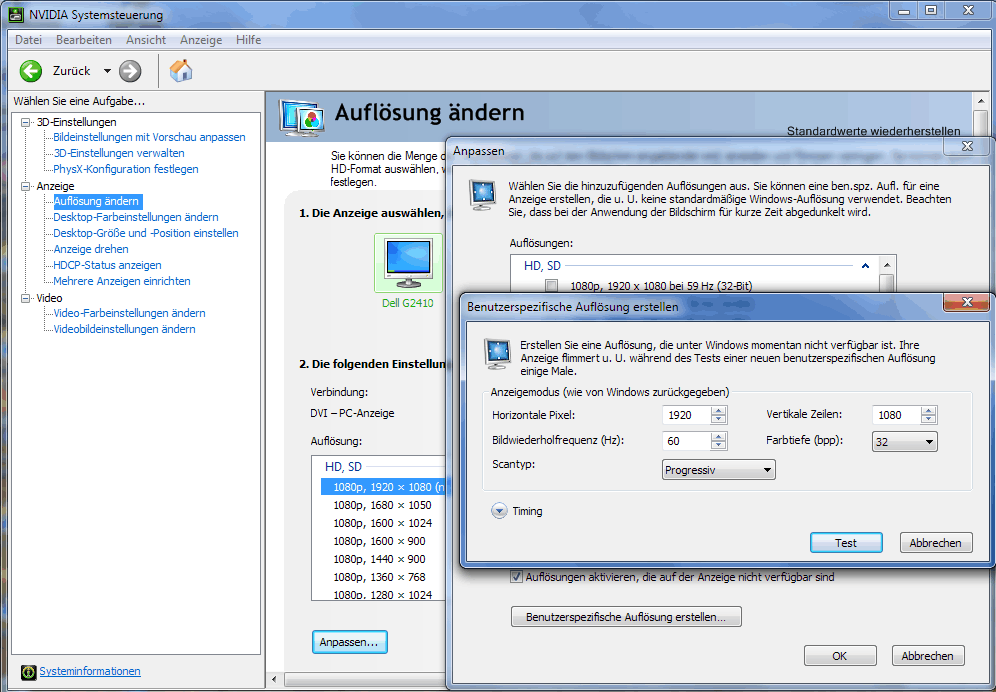Increase Horizontale Pixel with up arrow

[x=718, y=410]
